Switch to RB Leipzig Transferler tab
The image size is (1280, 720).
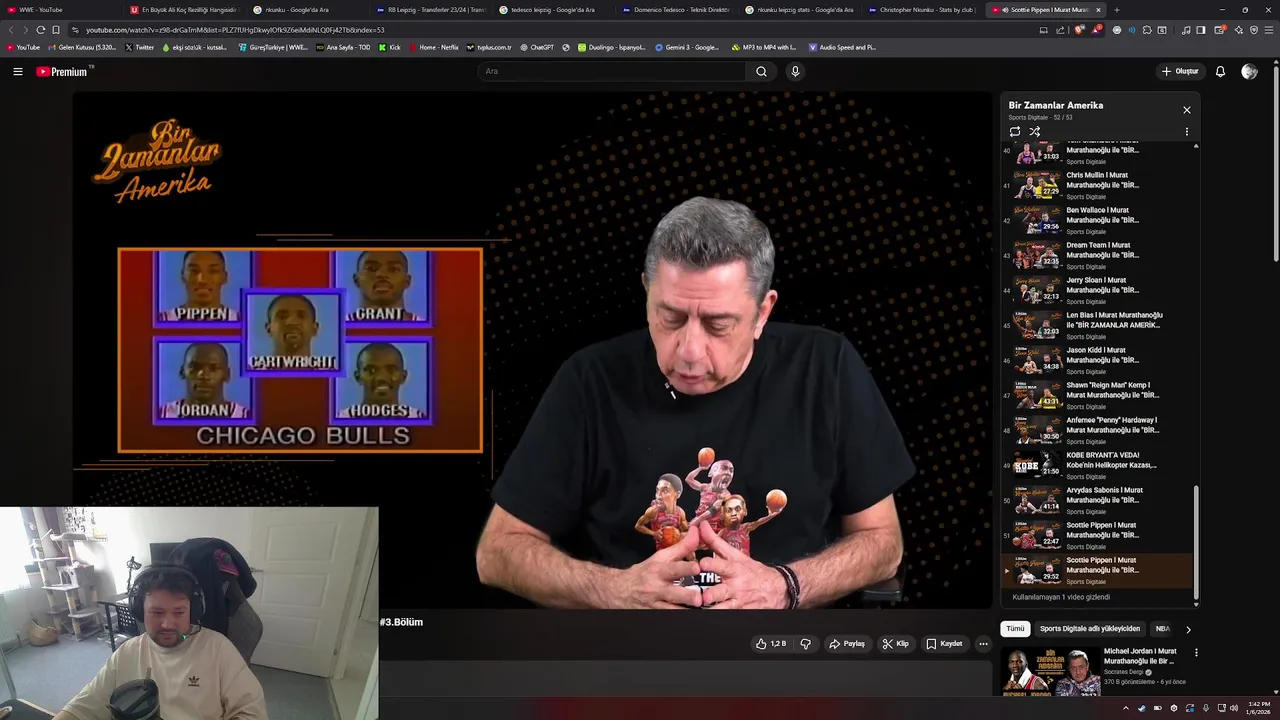click(x=430, y=10)
